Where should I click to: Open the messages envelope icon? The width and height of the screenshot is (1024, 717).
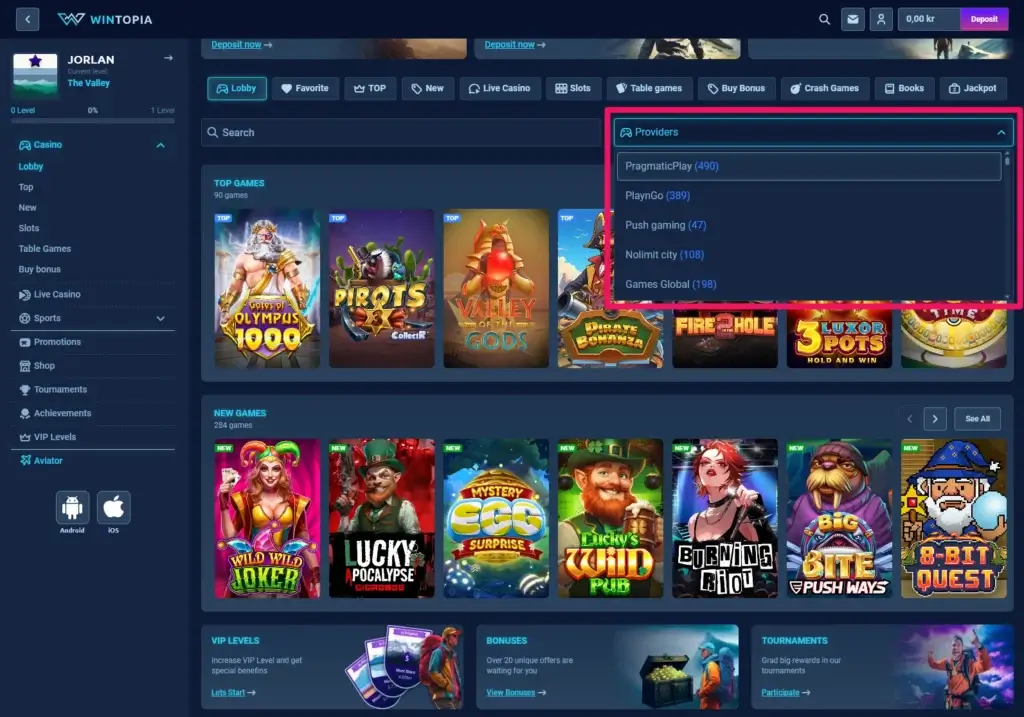point(852,19)
